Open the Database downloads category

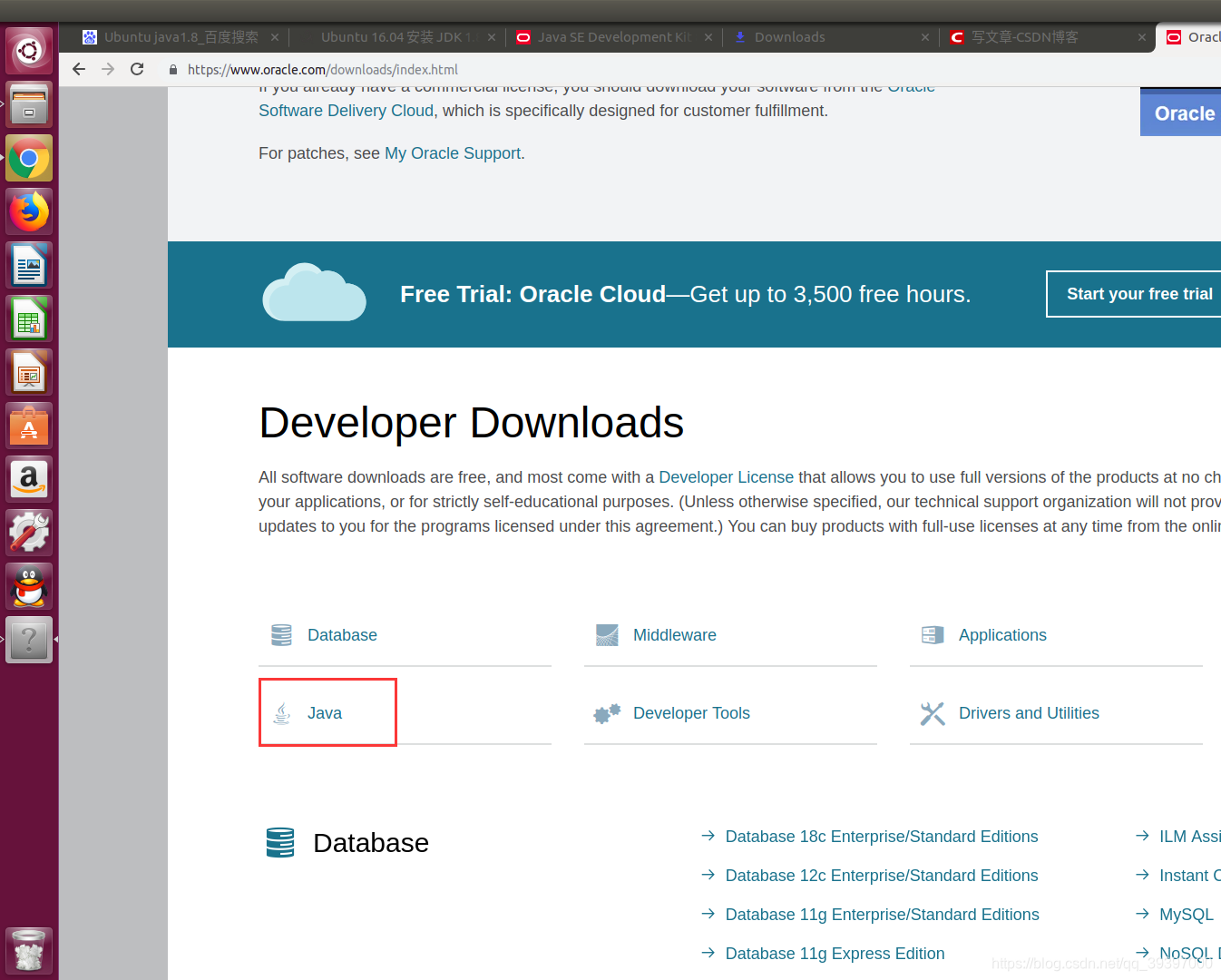pyautogui.click(x=342, y=635)
